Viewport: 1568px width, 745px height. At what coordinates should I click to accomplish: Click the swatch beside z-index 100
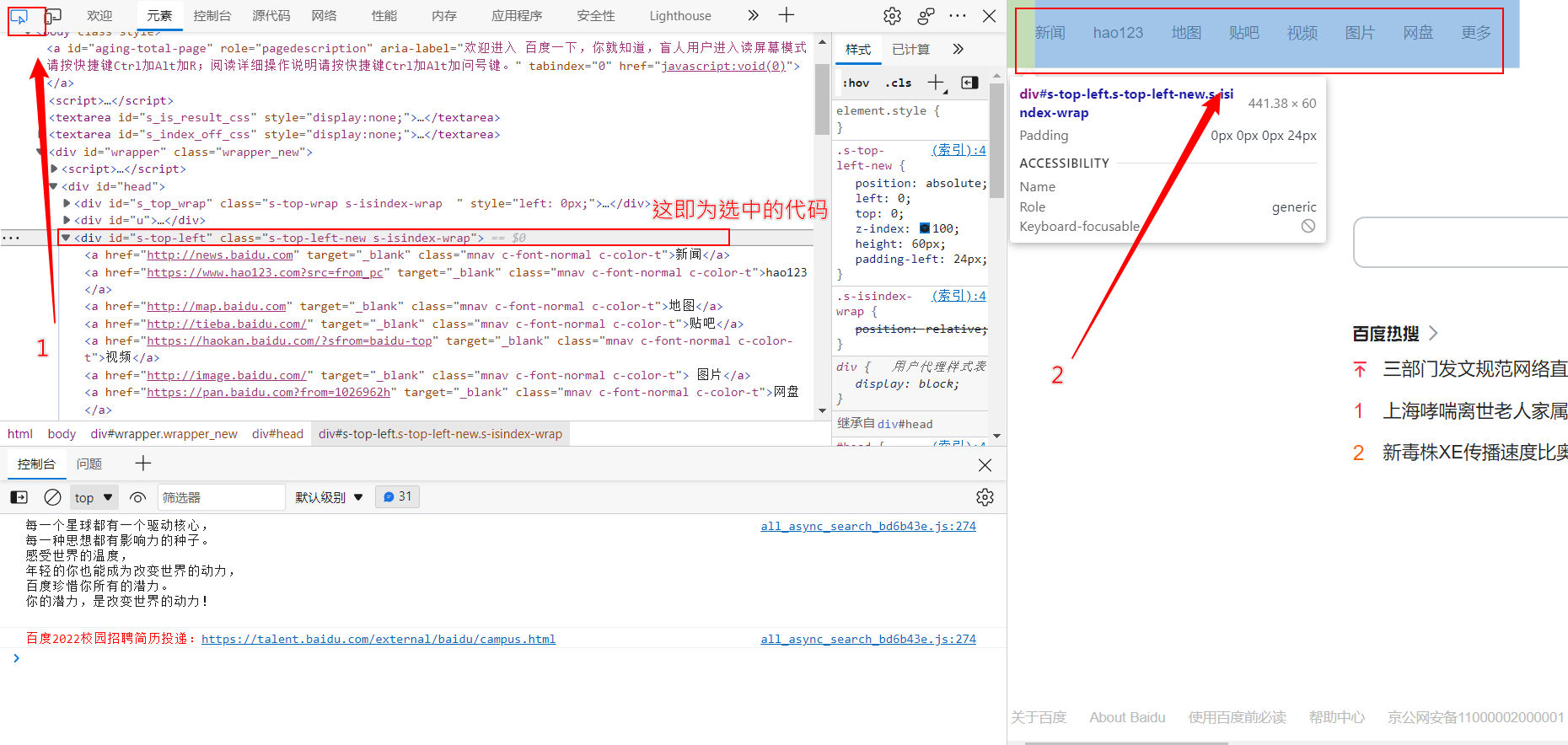(924, 228)
